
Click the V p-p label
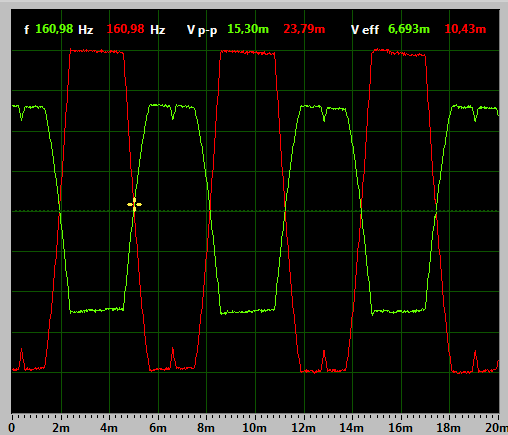click(x=202, y=30)
